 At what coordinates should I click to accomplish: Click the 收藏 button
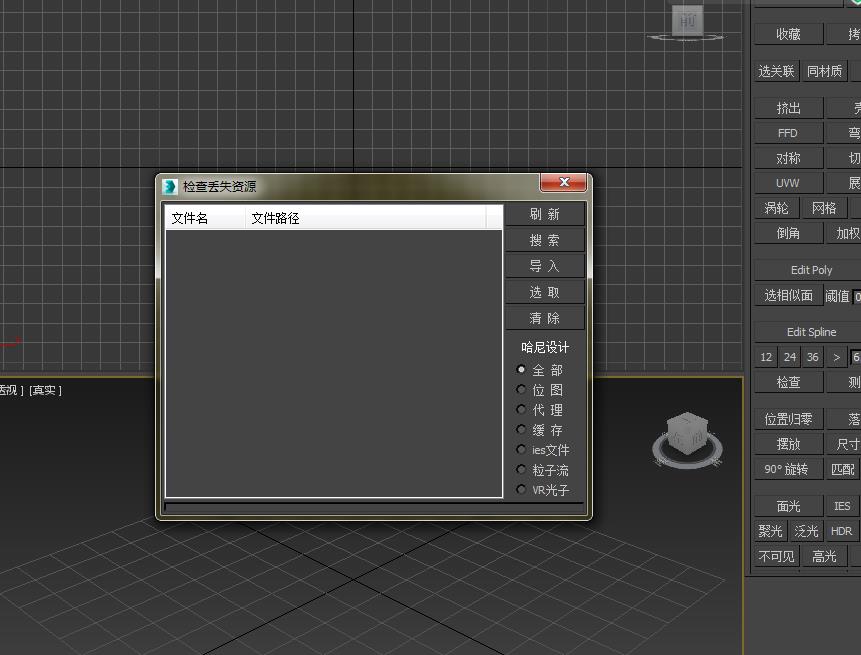(789, 34)
